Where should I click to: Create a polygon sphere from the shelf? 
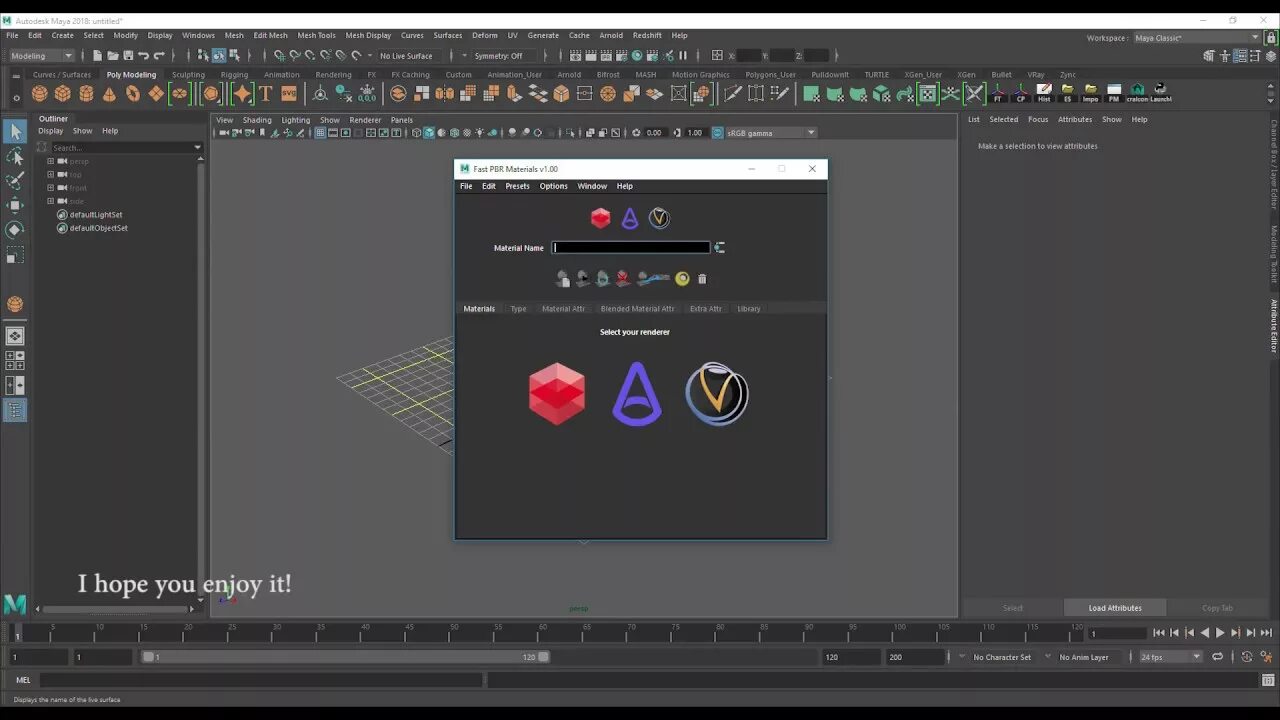click(x=39, y=94)
